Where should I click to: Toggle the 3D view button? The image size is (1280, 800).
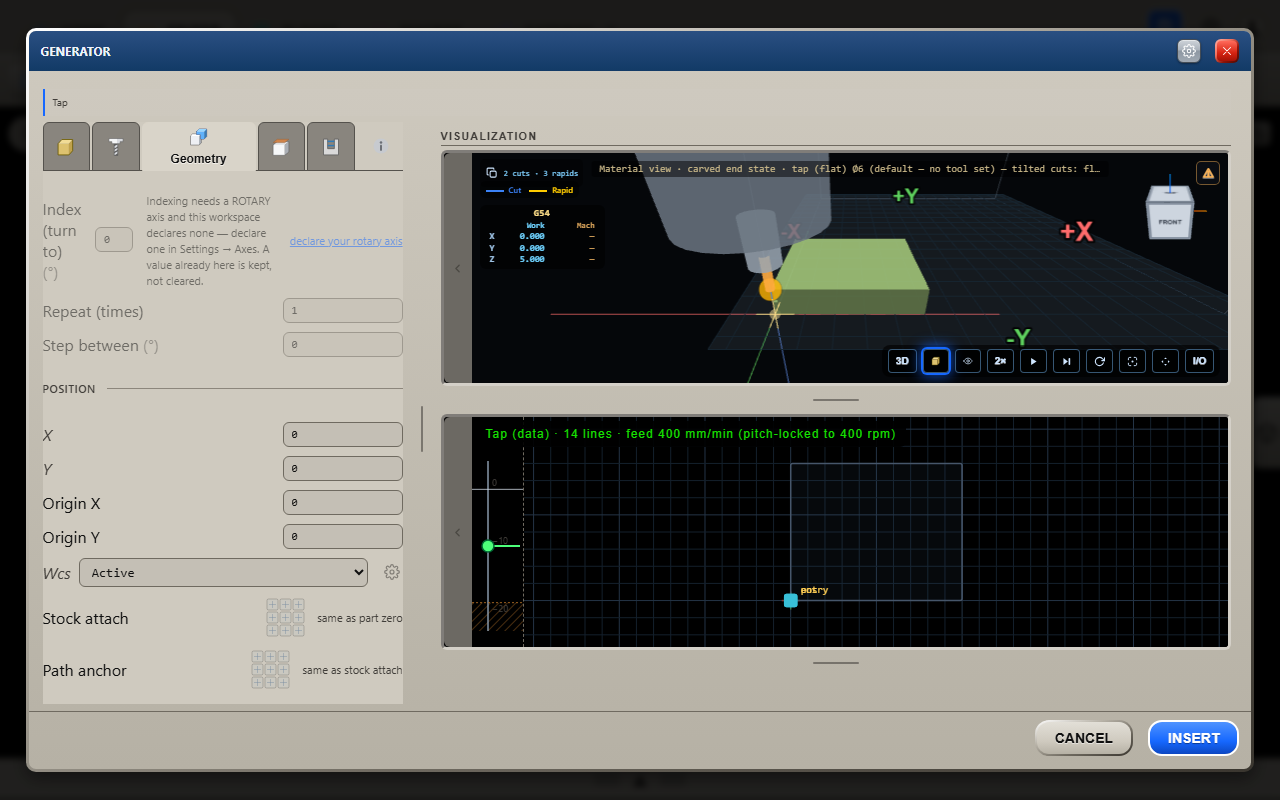[x=902, y=361]
